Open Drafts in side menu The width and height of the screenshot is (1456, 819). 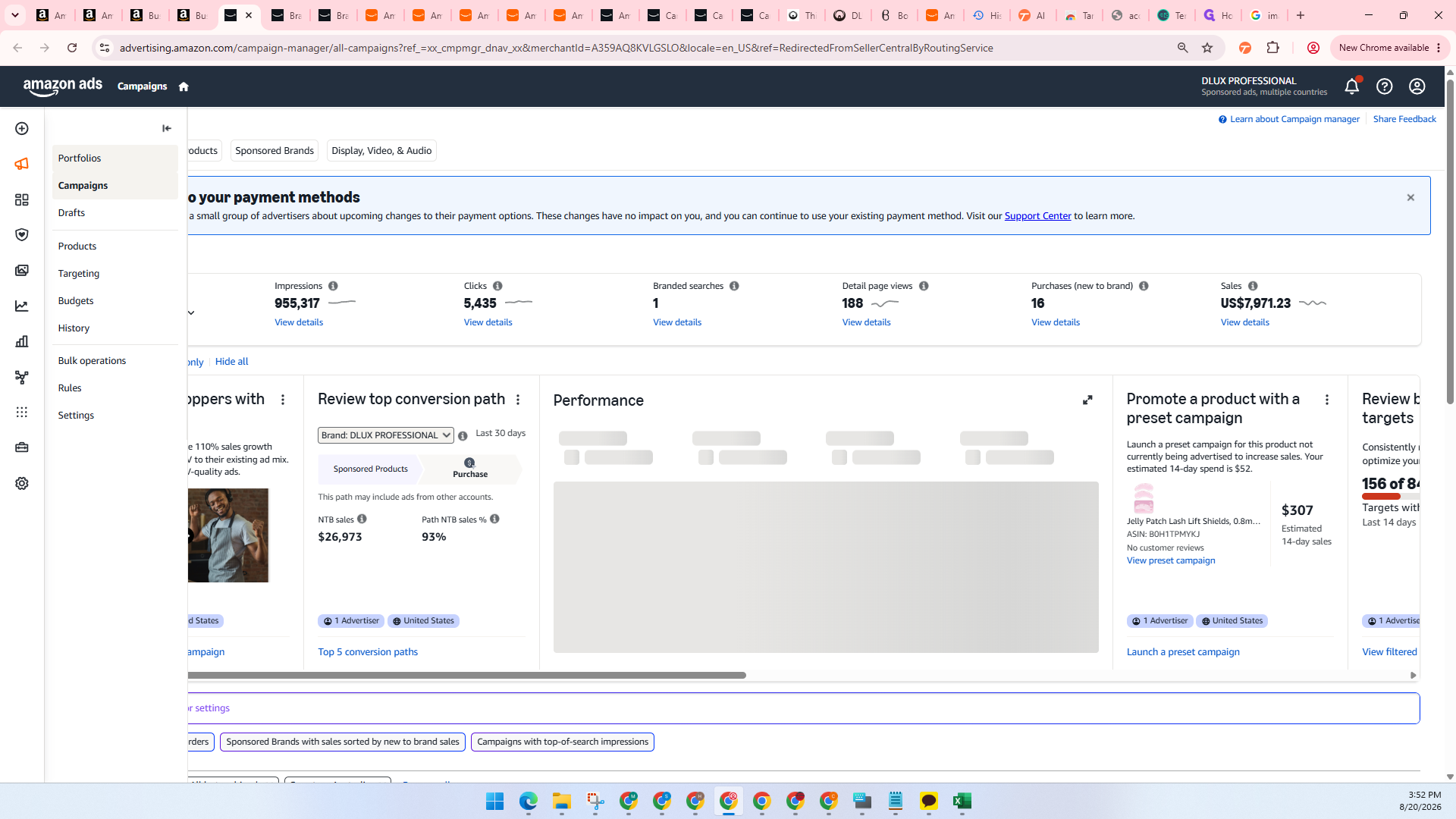(115, 213)
